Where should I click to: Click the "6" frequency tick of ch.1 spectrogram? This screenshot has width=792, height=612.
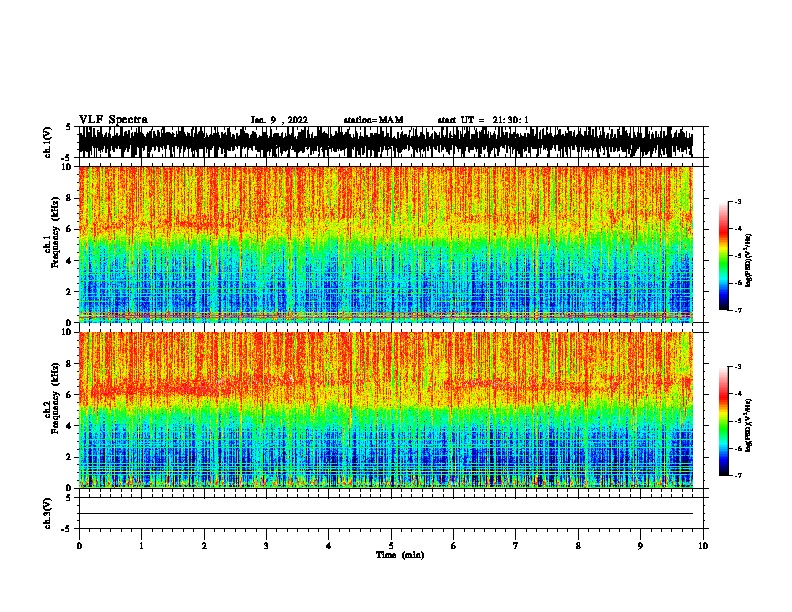[69, 229]
